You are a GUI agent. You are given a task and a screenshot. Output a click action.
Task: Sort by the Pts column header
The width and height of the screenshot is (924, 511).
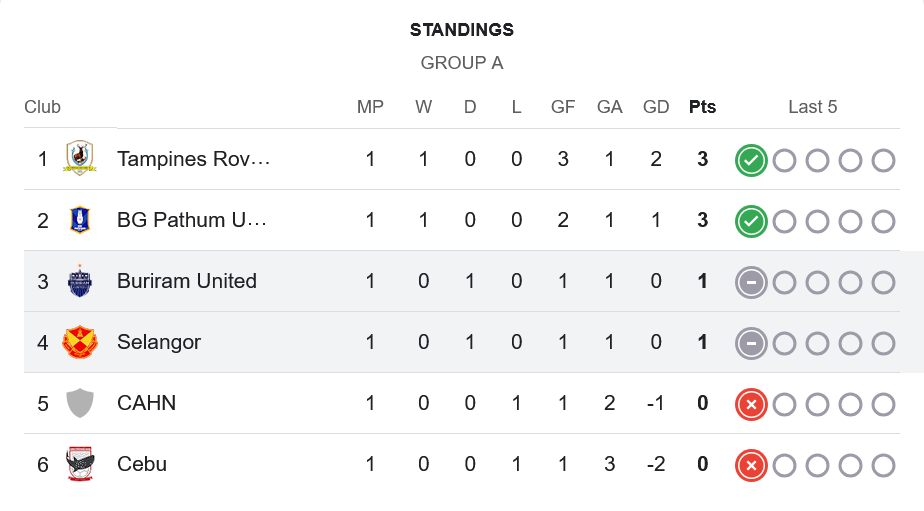click(702, 107)
